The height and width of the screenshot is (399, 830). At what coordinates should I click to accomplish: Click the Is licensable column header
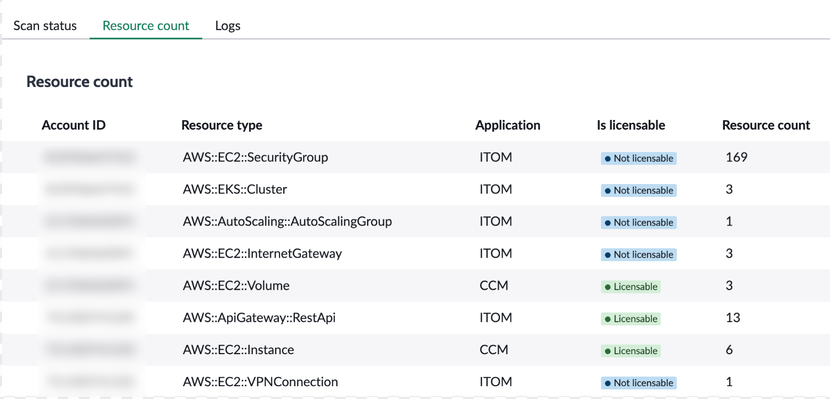pyautogui.click(x=630, y=125)
